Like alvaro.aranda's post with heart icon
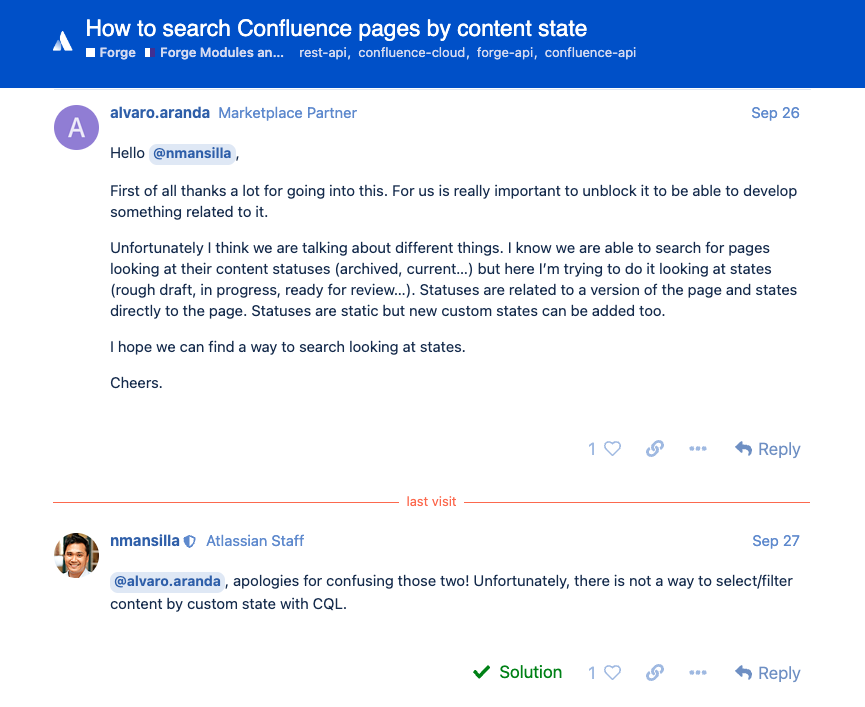This screenshot has height=707, width=865. tap(612, 449)
